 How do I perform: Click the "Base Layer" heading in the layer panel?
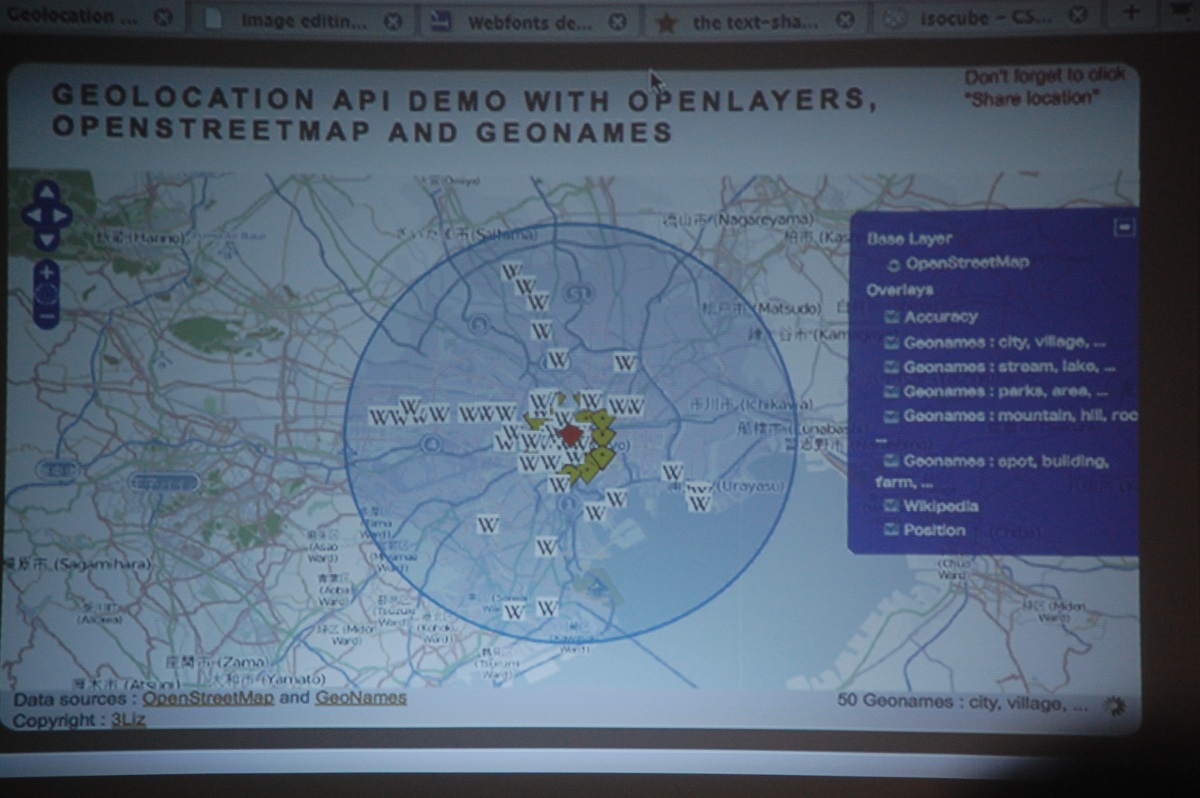tap(909, 239)
